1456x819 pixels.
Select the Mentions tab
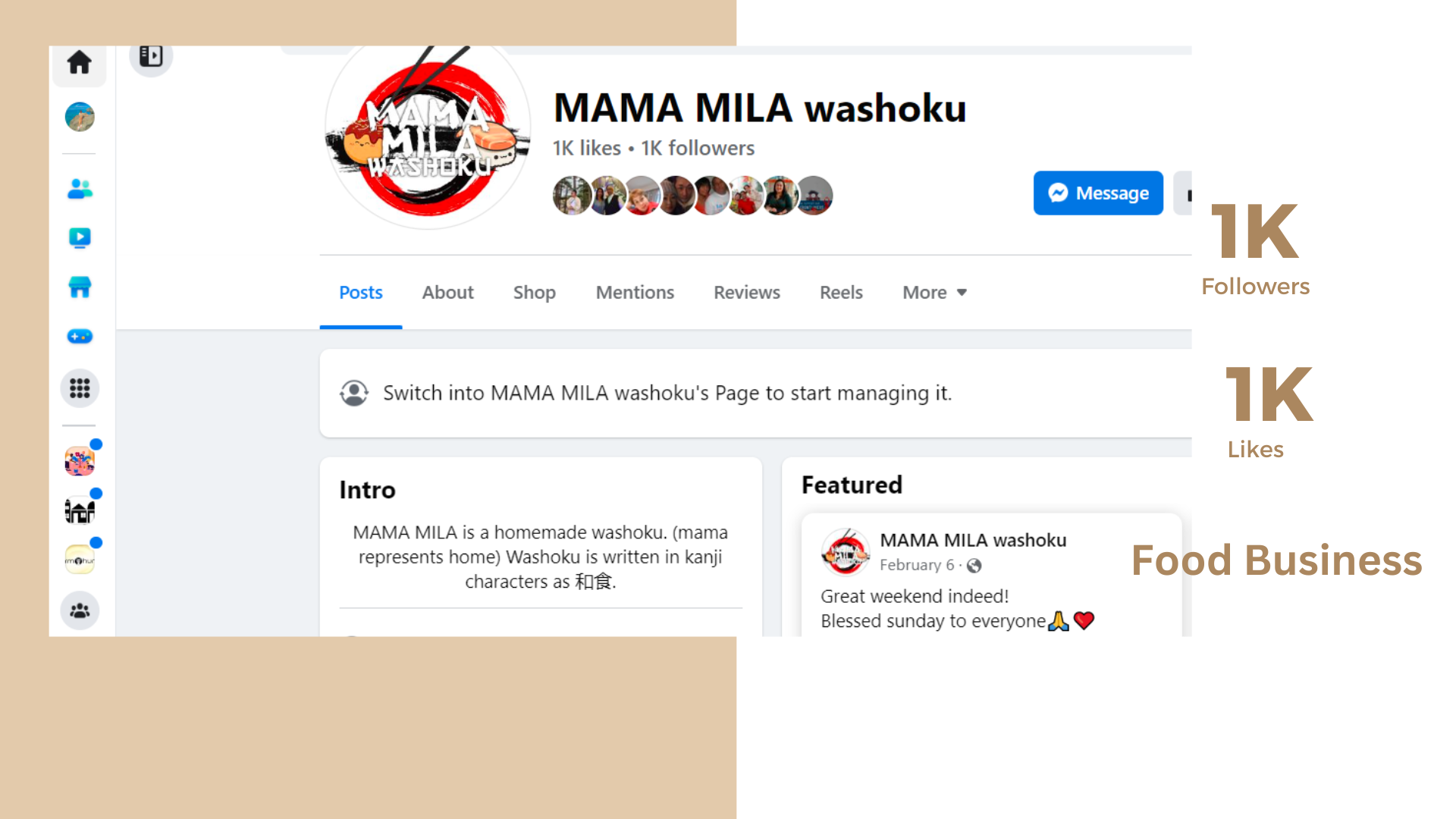(x=635, y=292)
